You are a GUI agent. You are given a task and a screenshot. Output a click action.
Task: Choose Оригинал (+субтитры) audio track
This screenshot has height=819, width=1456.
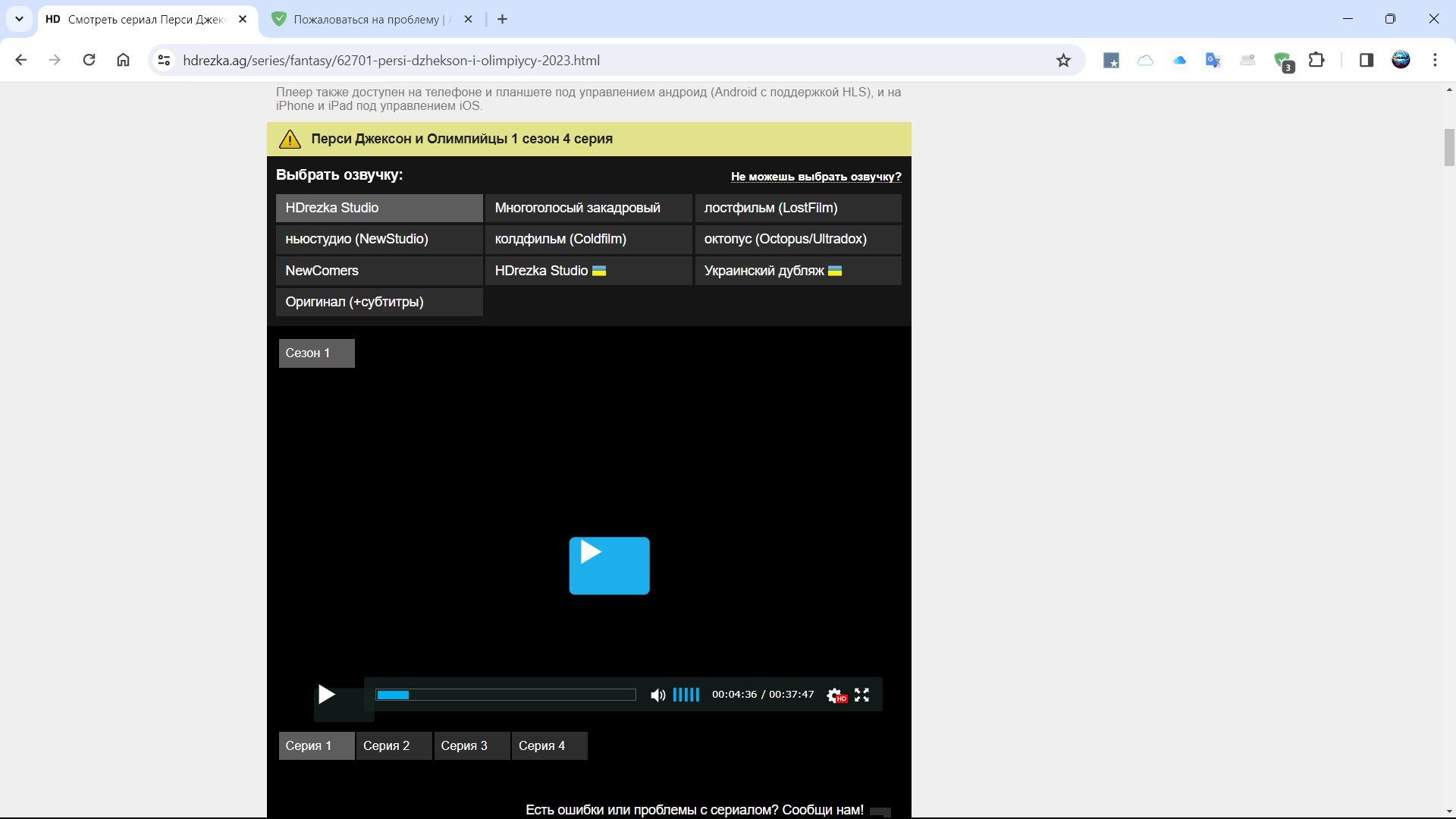(379, 302)
